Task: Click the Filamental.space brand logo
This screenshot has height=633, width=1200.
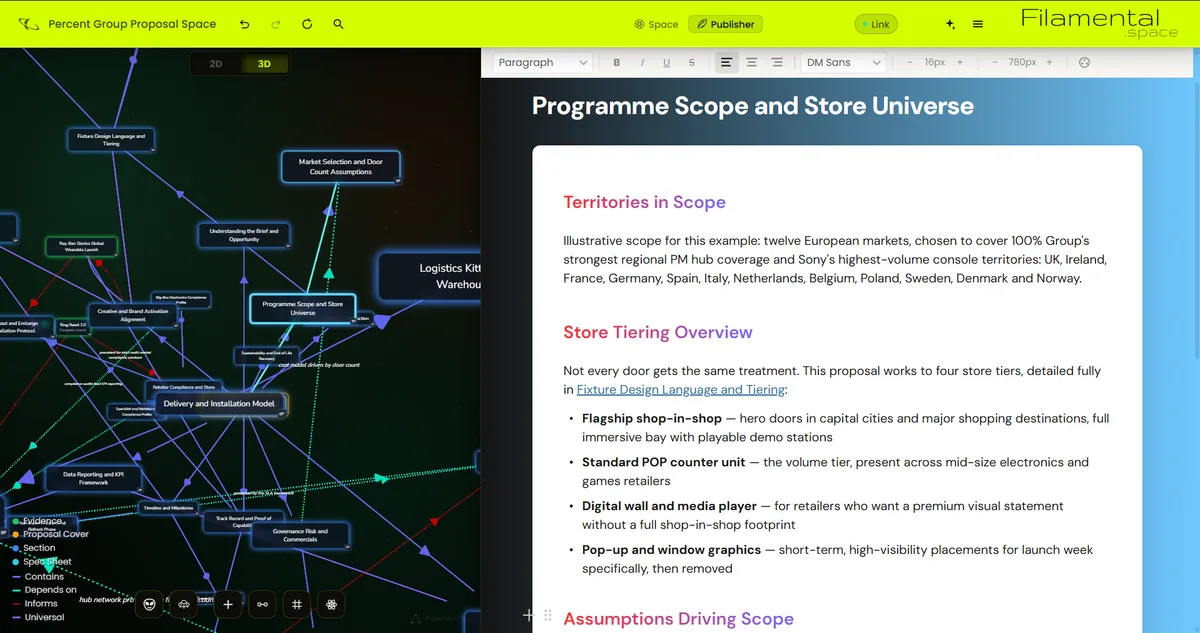Action: 1099,23
